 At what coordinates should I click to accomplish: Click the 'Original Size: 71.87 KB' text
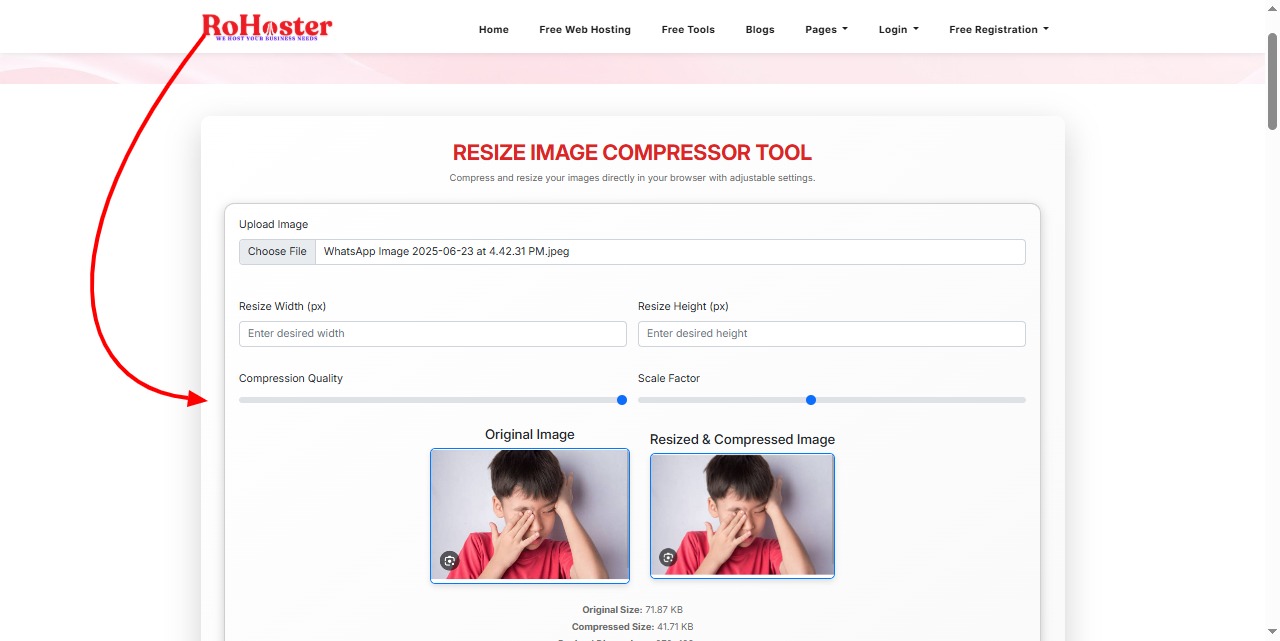pyautogui.click(x=632, y=609)
